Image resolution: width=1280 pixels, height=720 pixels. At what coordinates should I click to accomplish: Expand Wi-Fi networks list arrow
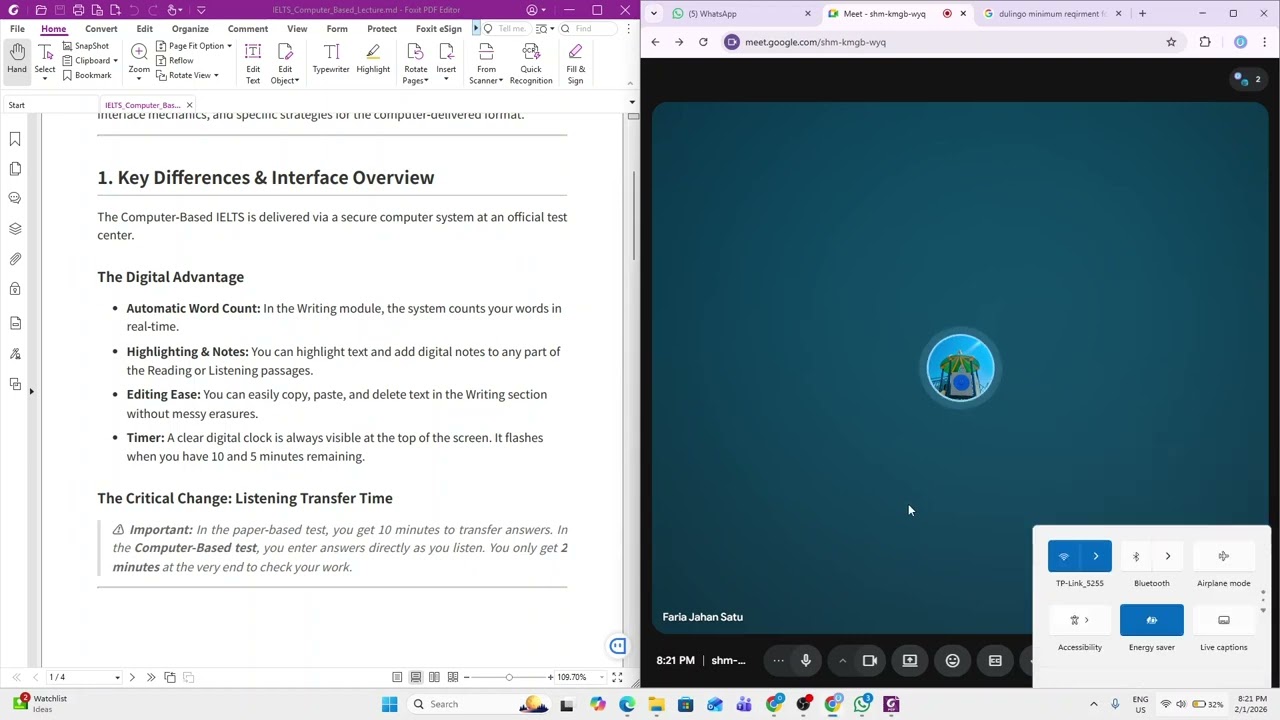[x=1096, y=556]
